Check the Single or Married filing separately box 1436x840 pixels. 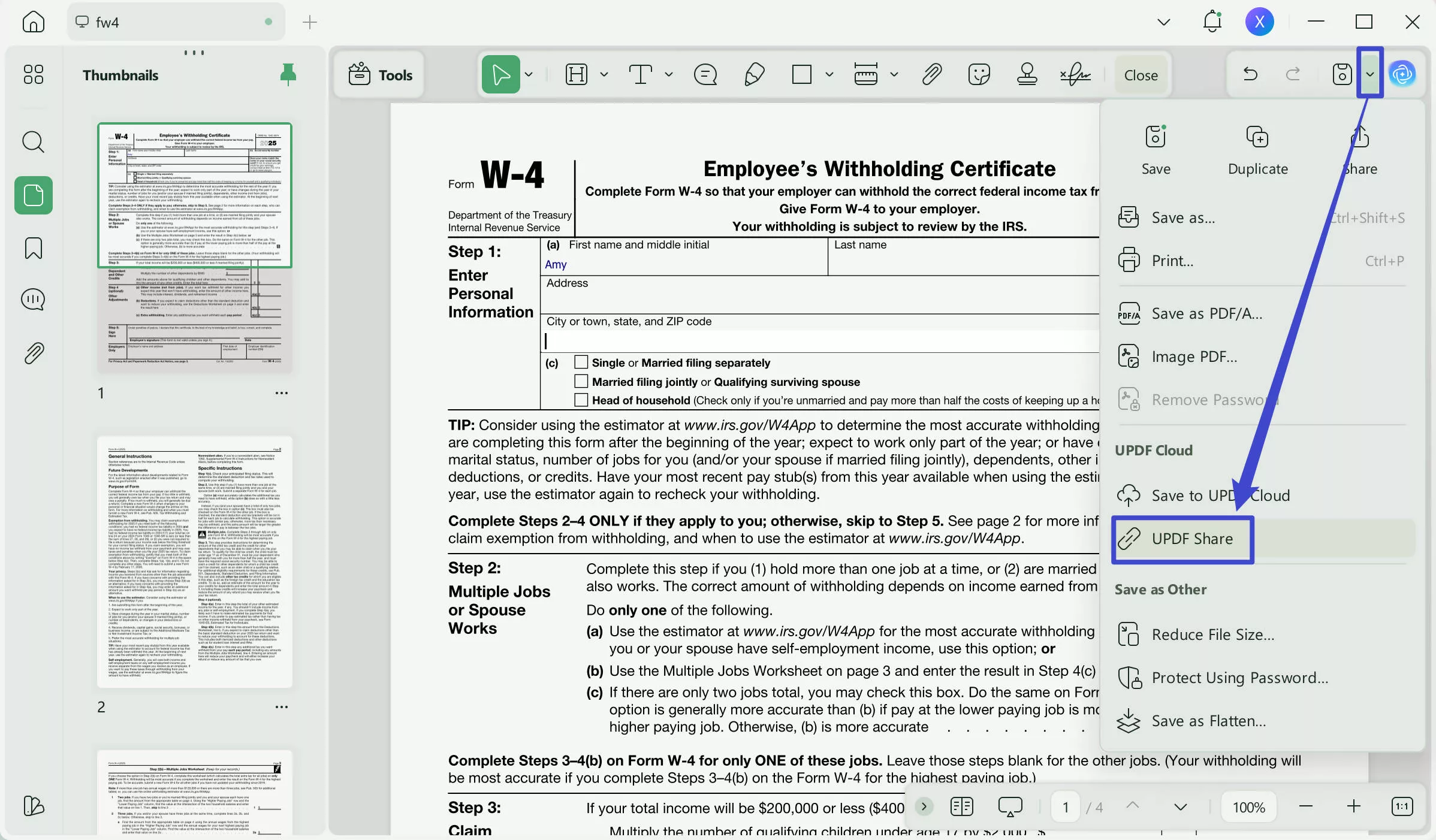pyautogui.click(x=581, y=362)
